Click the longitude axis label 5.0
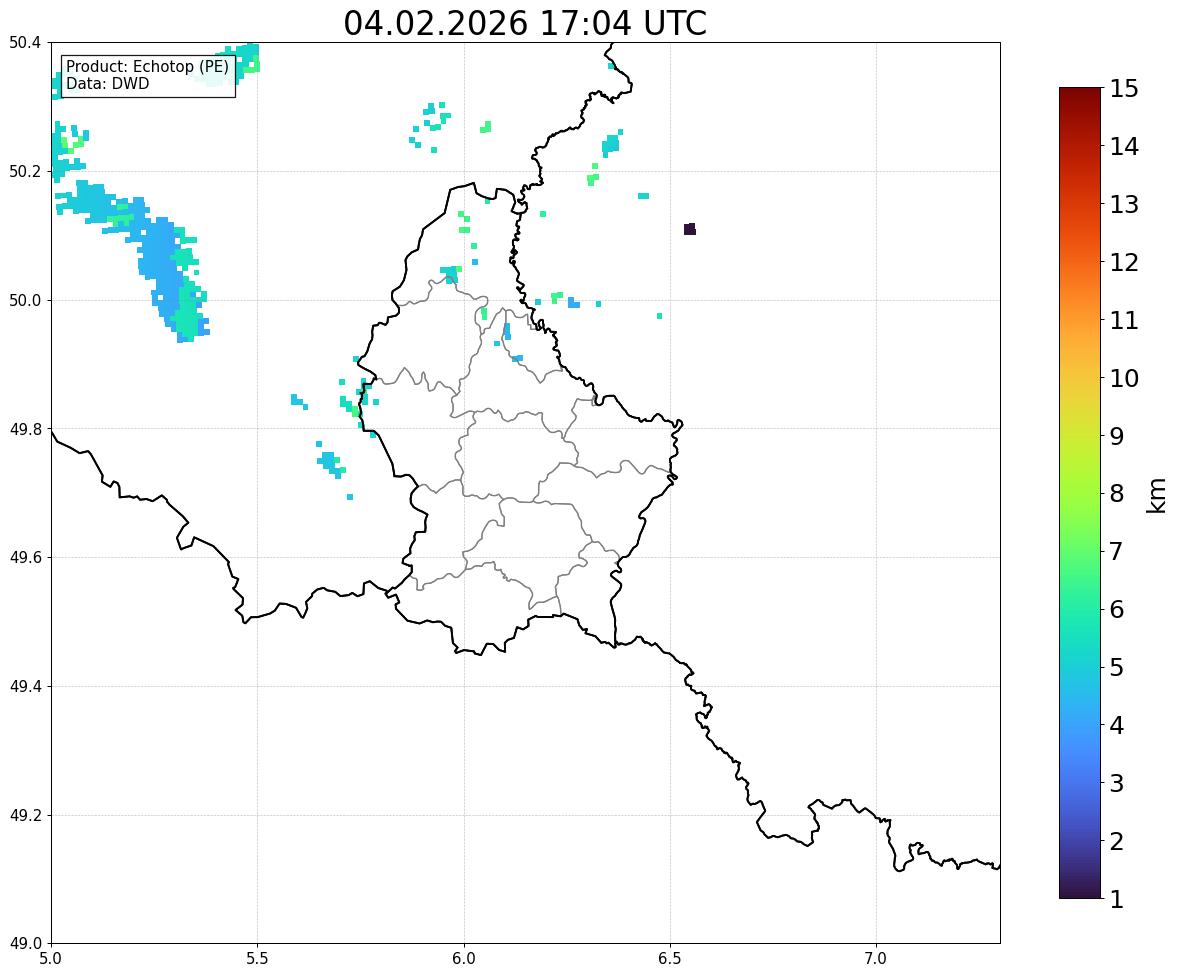This screenshot has height=976, width=1178. coord(51,959)
